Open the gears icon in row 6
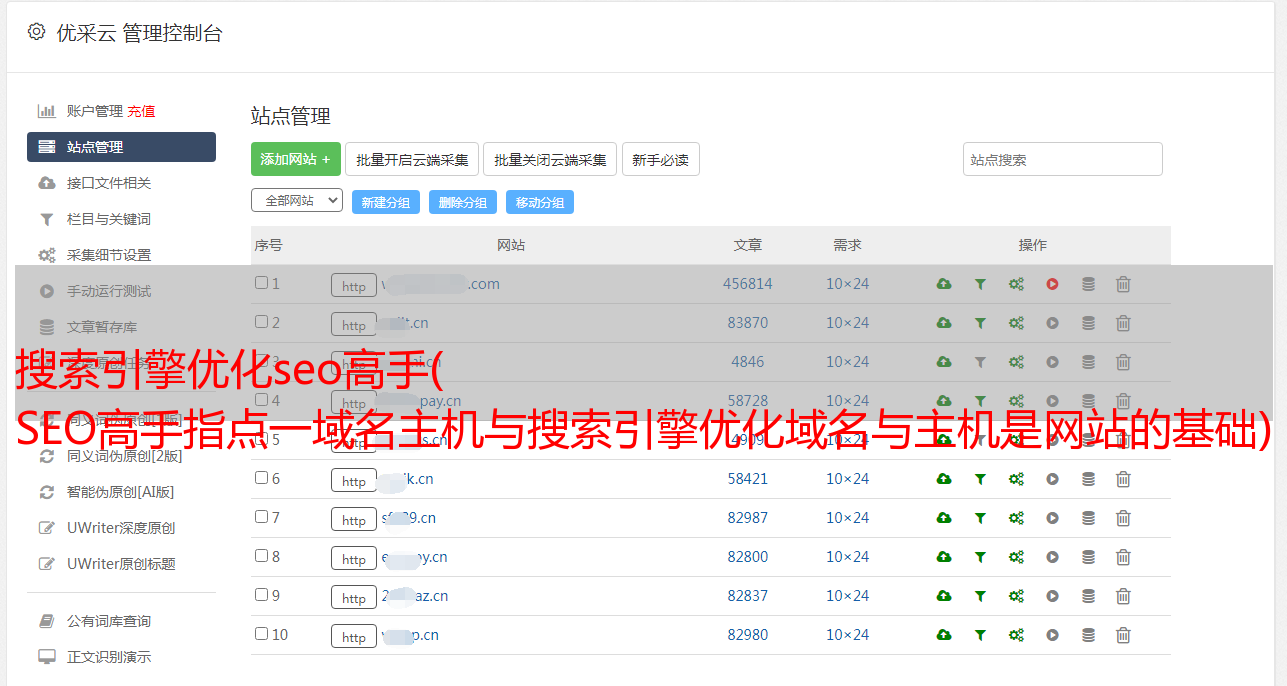The image size is (1287, 686). click(1016, 479)
